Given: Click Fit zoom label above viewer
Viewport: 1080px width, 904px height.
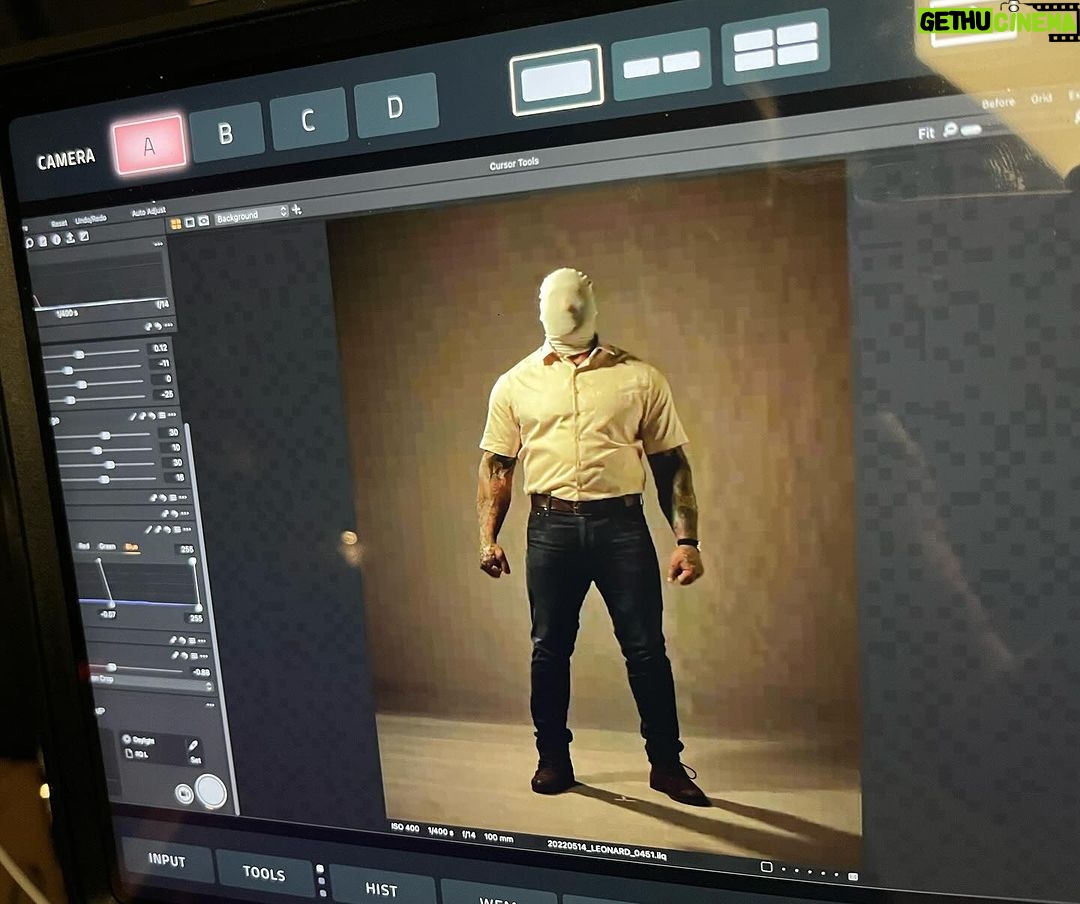Looking at the screenshot, I should click(x=926, y=132).
